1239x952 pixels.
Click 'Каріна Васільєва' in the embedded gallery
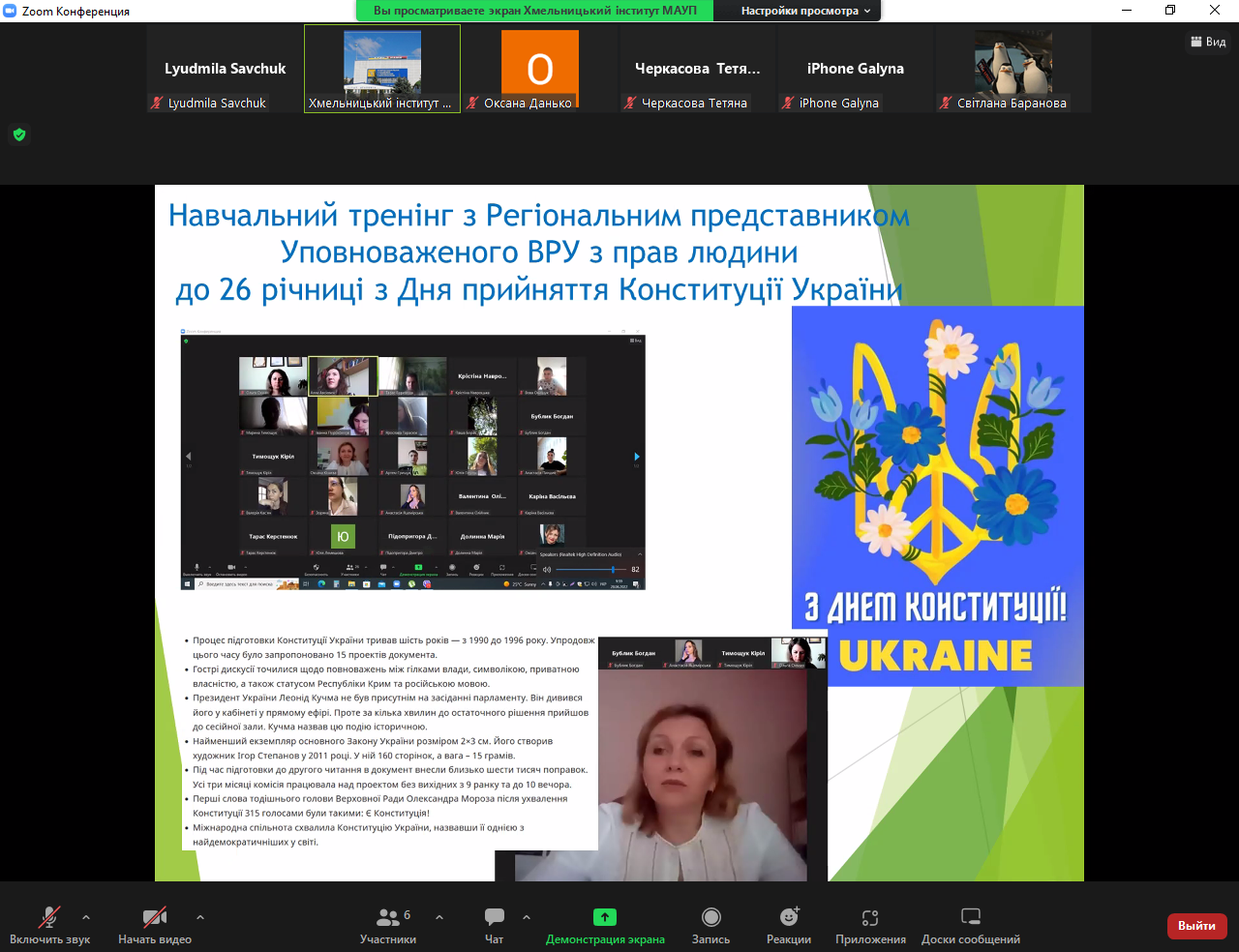[x=552, y=496]
